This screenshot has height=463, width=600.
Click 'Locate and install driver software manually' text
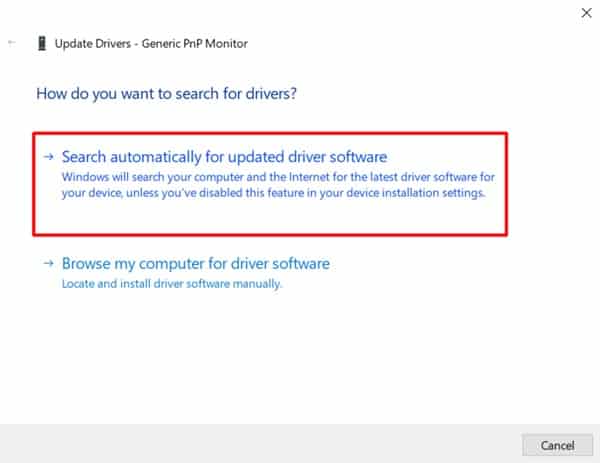click(x=172, y=284)
